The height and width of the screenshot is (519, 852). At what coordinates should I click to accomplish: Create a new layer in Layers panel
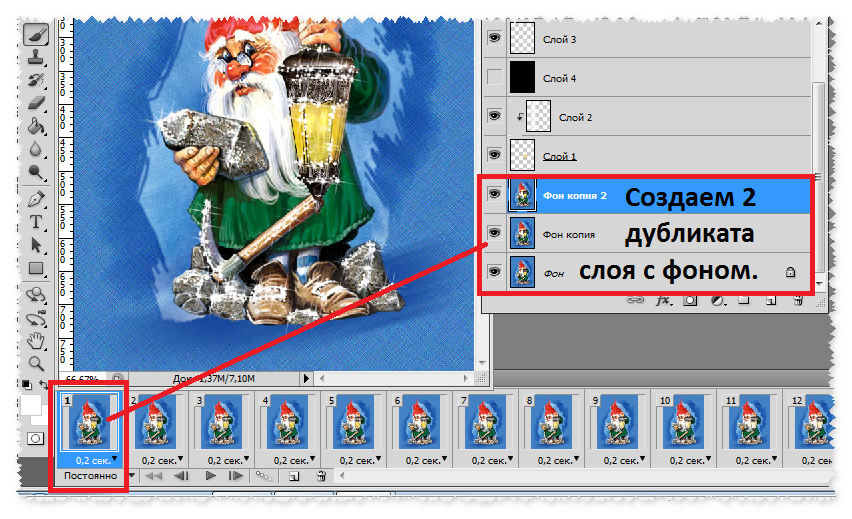[770, 301]
